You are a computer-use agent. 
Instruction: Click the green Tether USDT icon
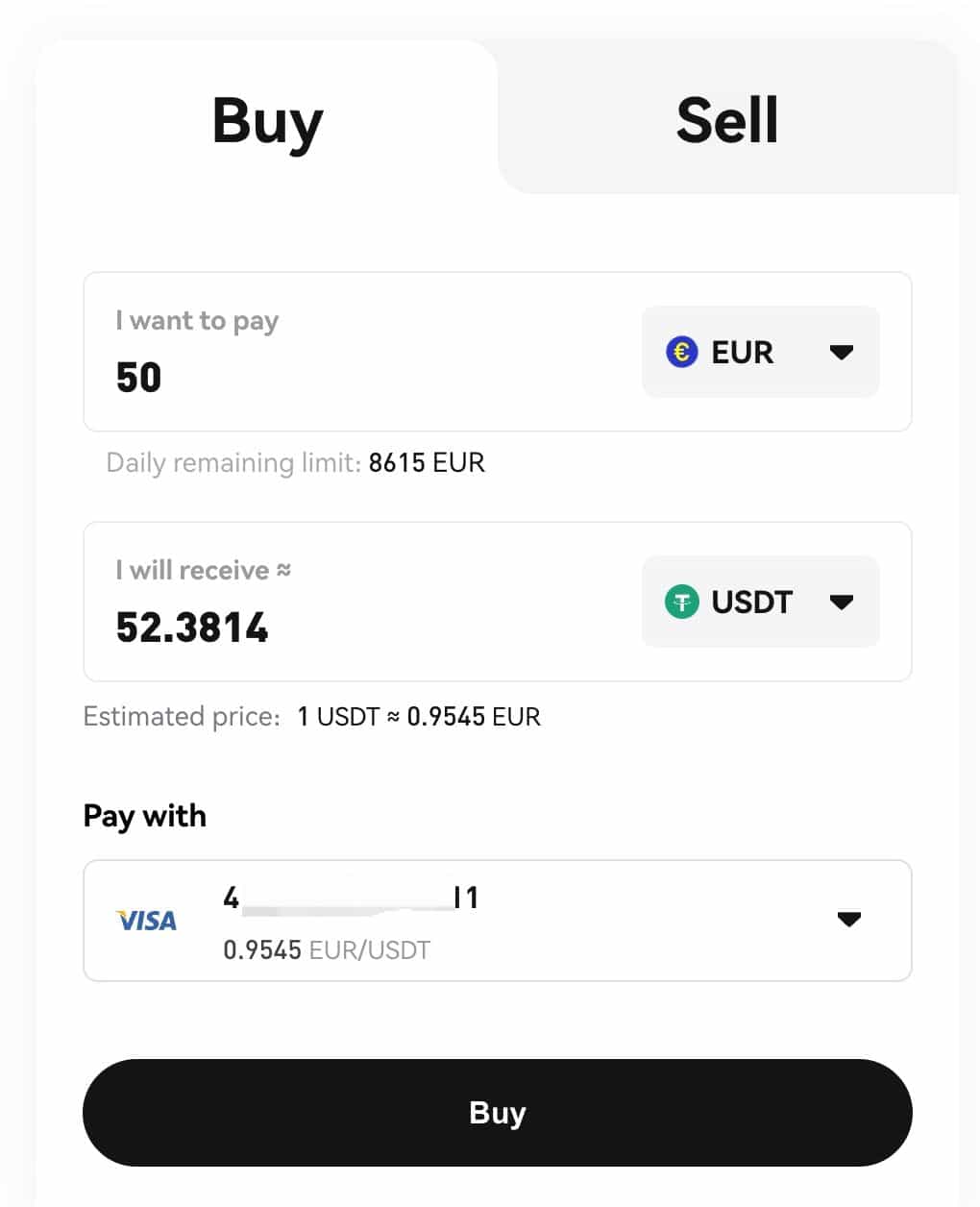pyautogui.click(x=681, y=602)
